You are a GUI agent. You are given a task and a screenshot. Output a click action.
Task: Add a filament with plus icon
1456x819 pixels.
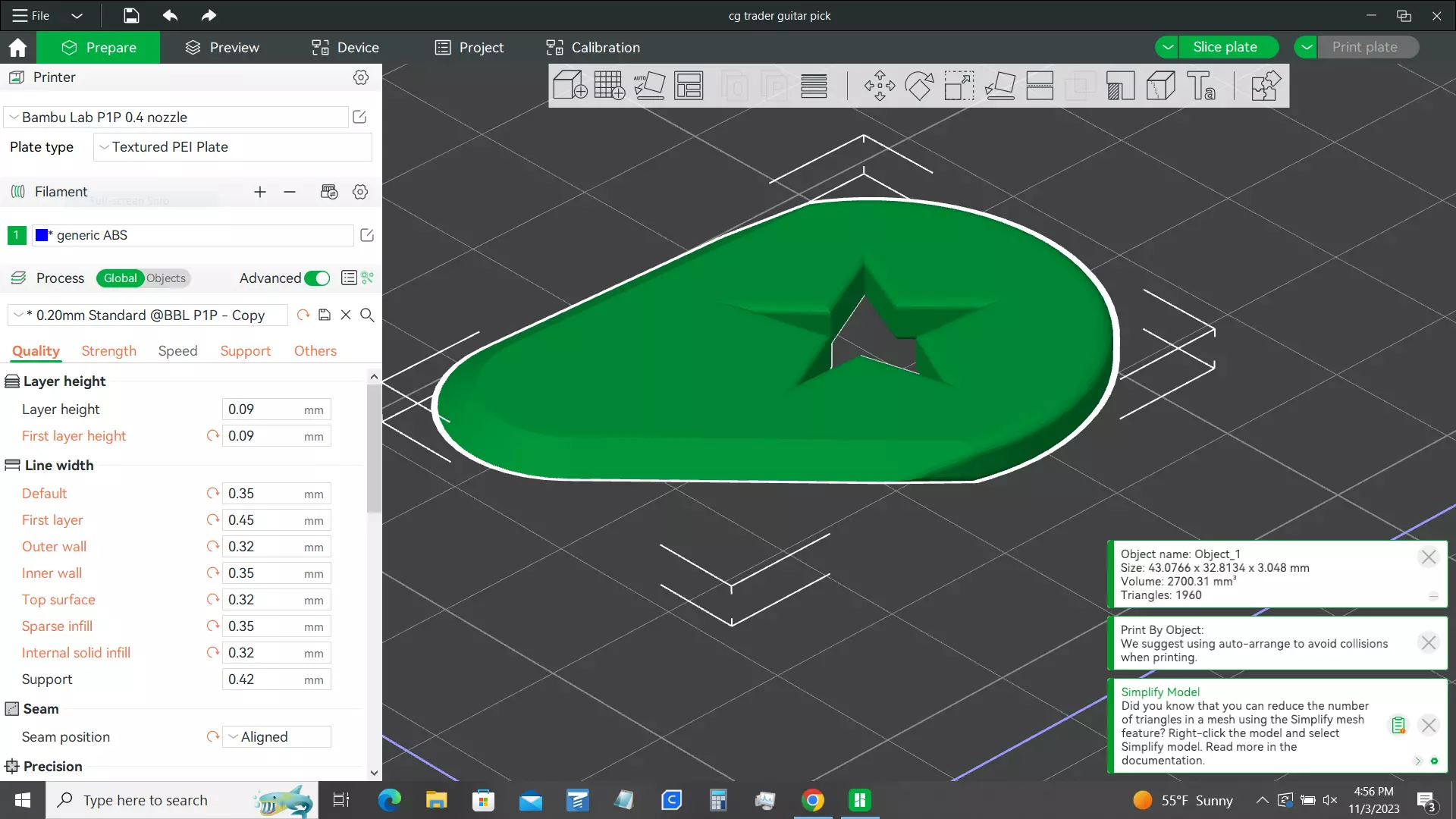pyautogui.click(x=260, y=192)
